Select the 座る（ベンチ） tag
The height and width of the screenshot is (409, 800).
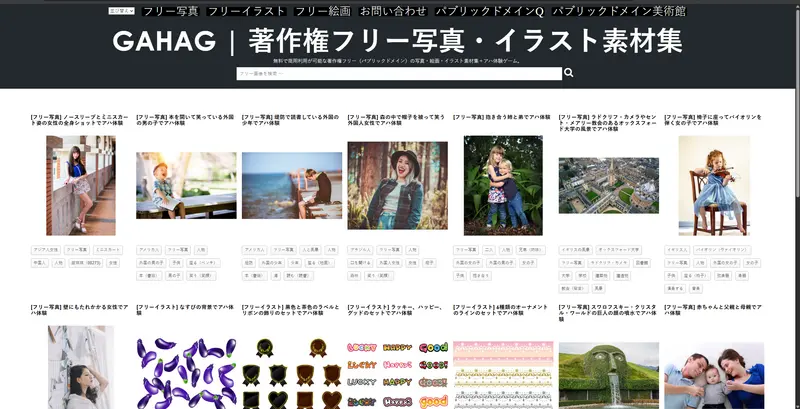pyautogui.click(x=203, y=263)
